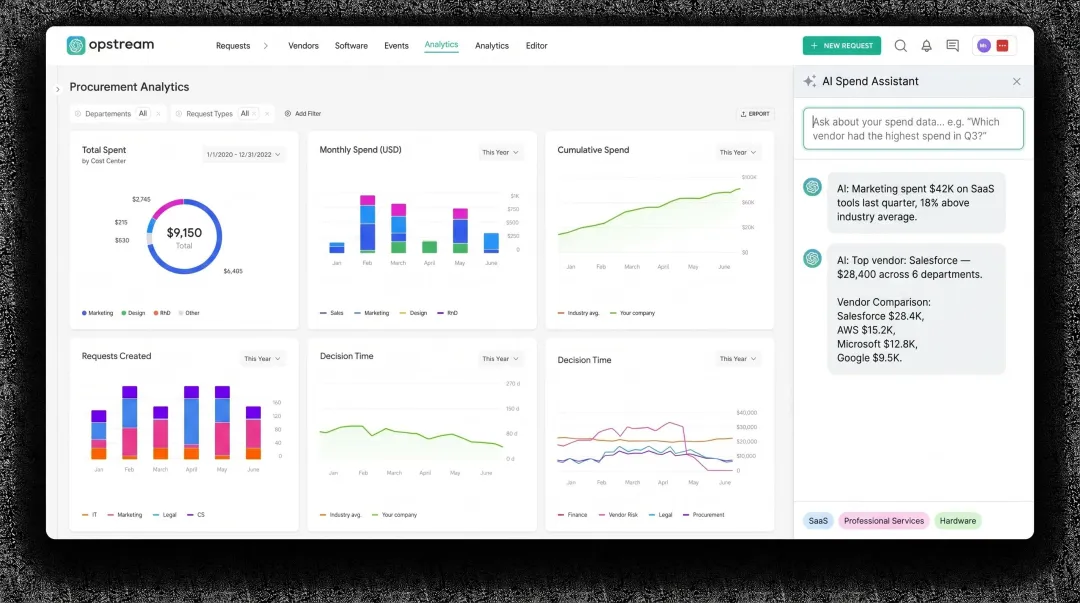Open the Requests nav item
The image size is (1080, 603).
point(233,46)
